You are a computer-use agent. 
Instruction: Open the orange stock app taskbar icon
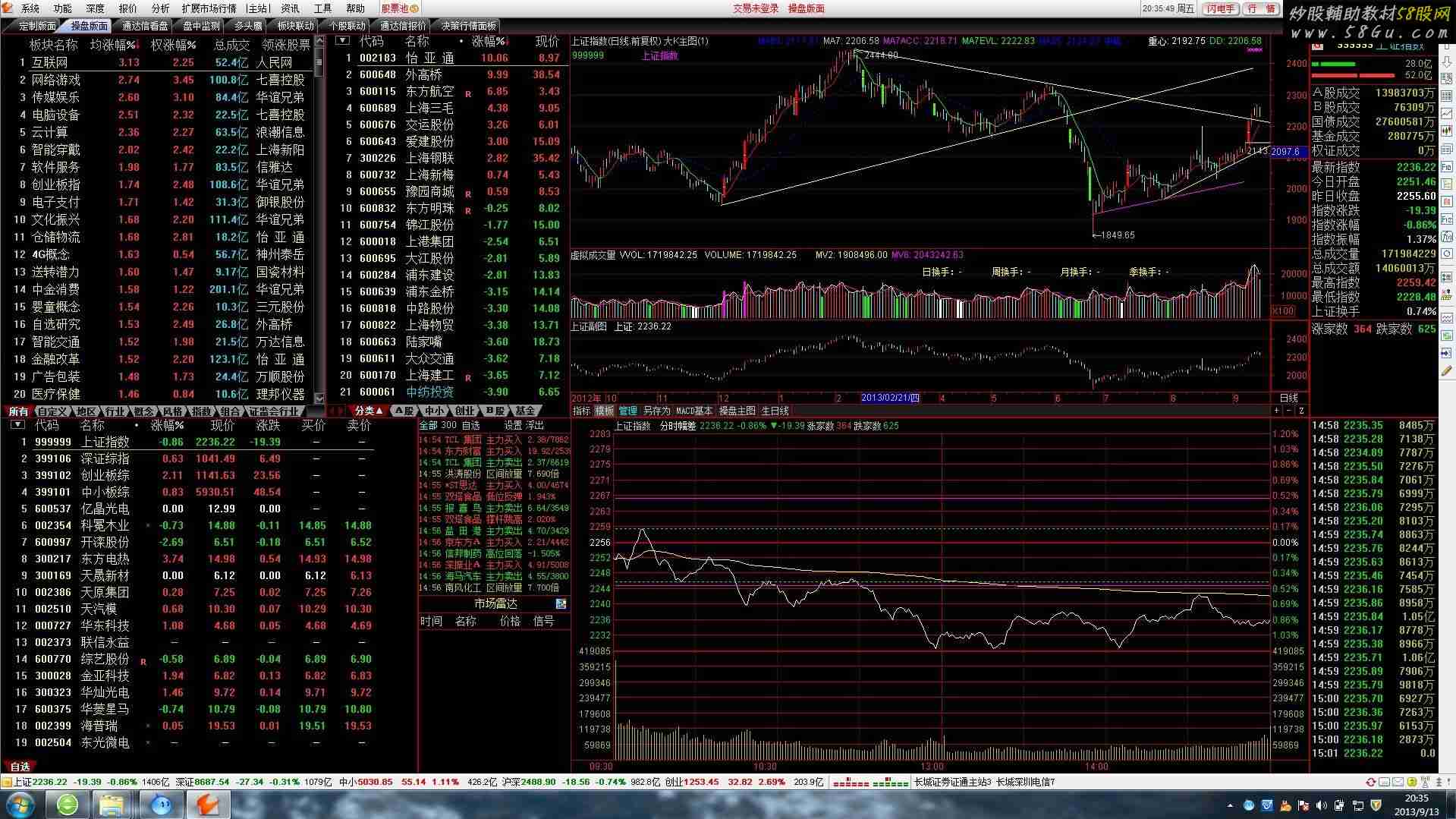(208, 805)
